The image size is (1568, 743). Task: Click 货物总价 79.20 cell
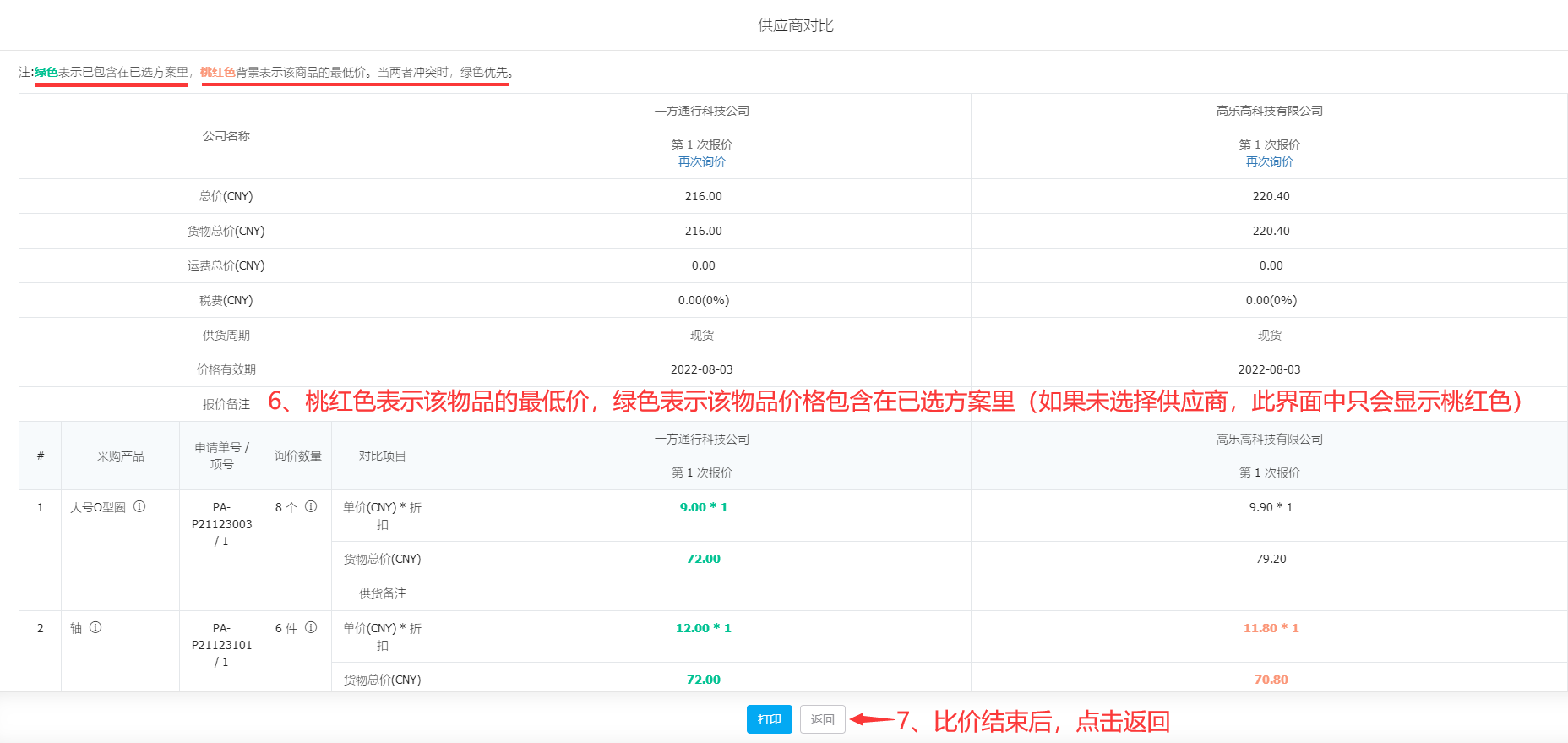click(x=1270, y=559)
